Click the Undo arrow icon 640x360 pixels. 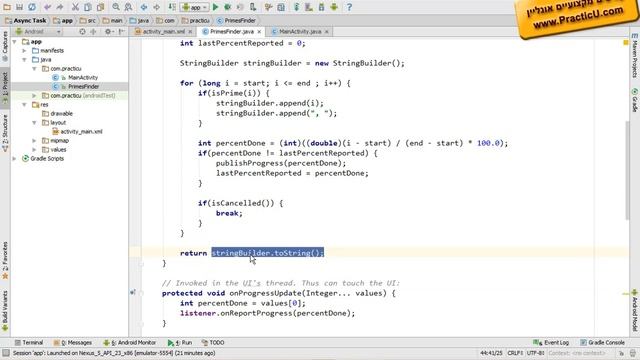coord(48,7)
